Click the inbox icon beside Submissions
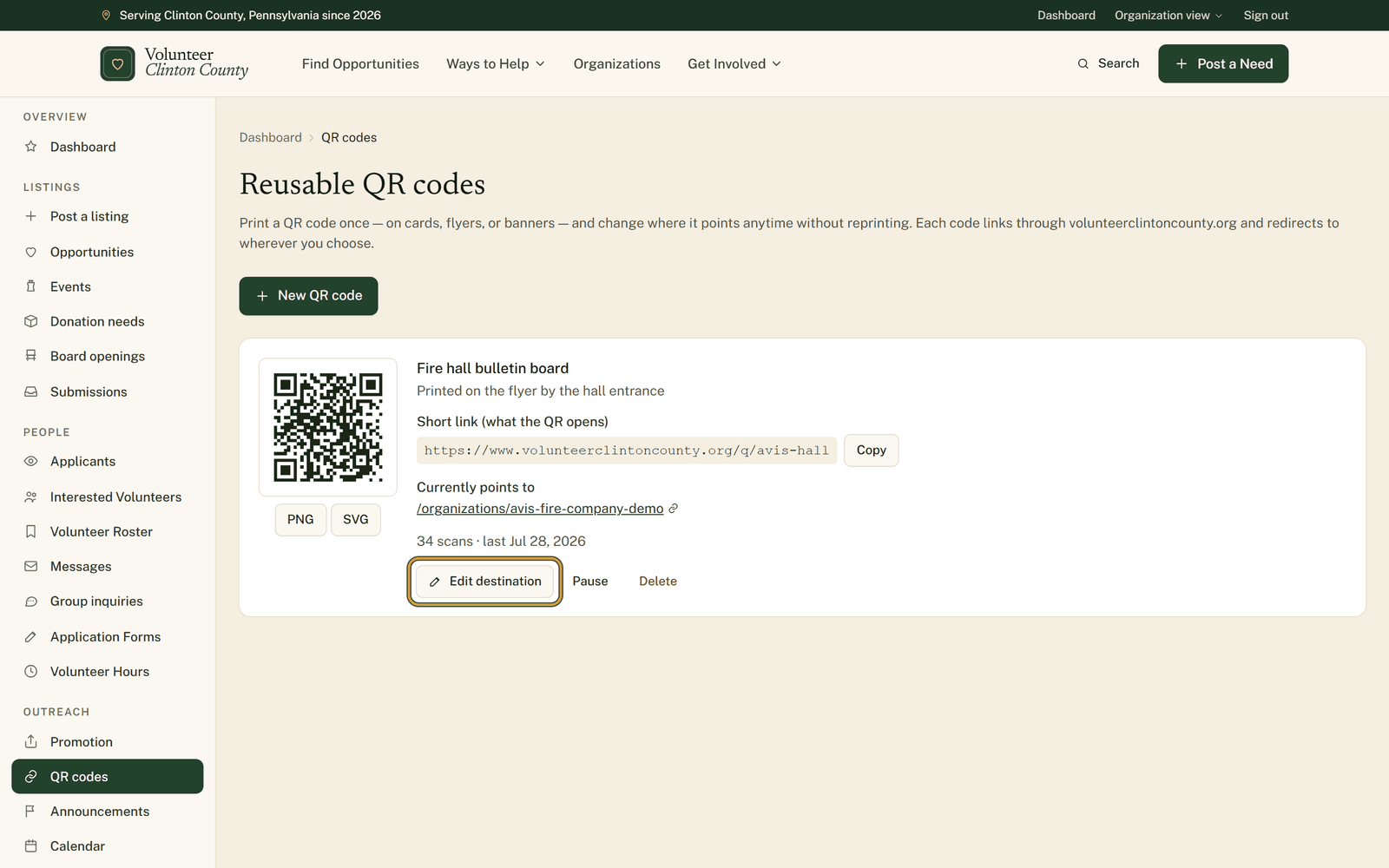Viewport: 1389px width, 868px height. 31,391
